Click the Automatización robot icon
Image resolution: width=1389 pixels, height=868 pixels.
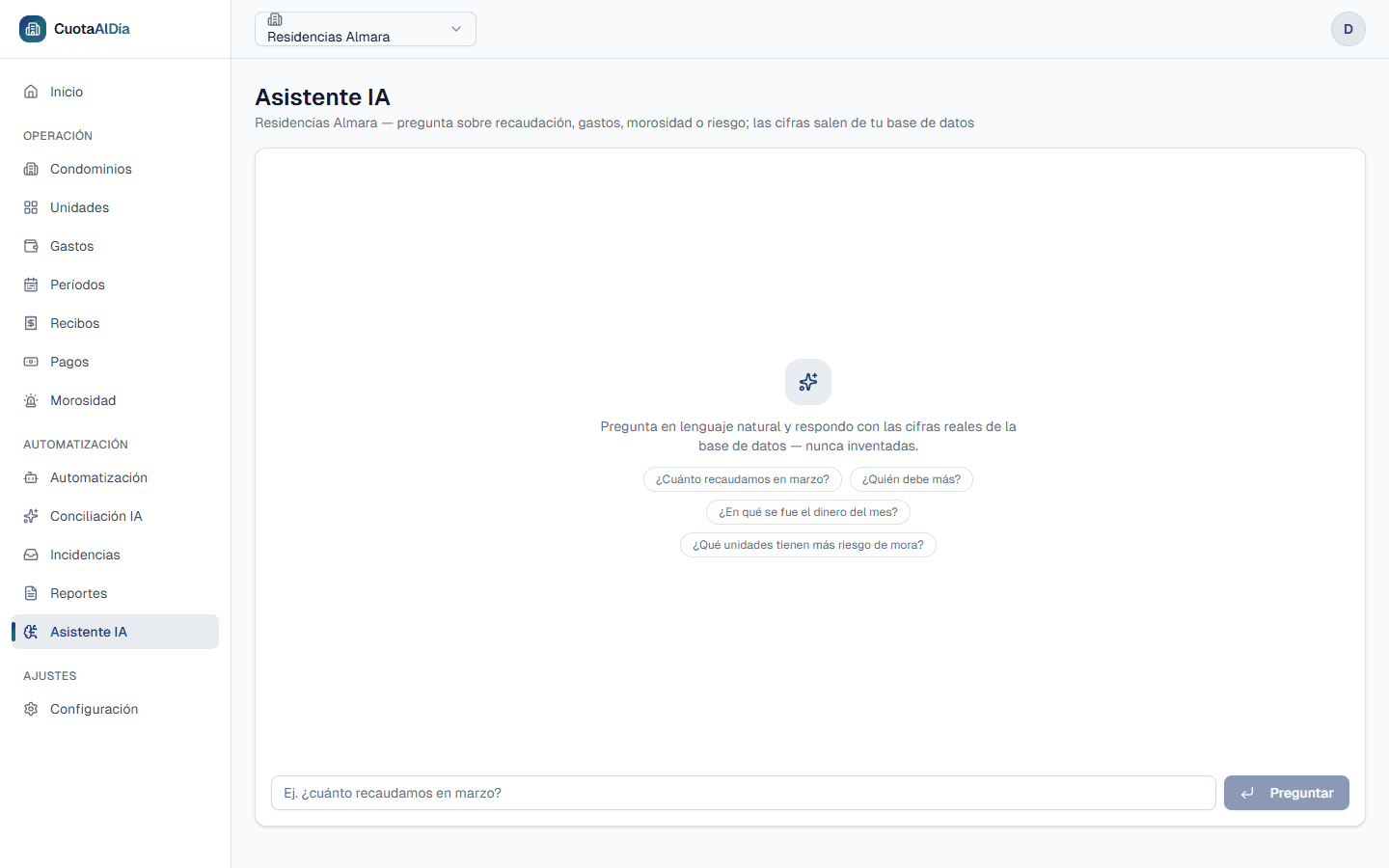click(x=31, y=477)
